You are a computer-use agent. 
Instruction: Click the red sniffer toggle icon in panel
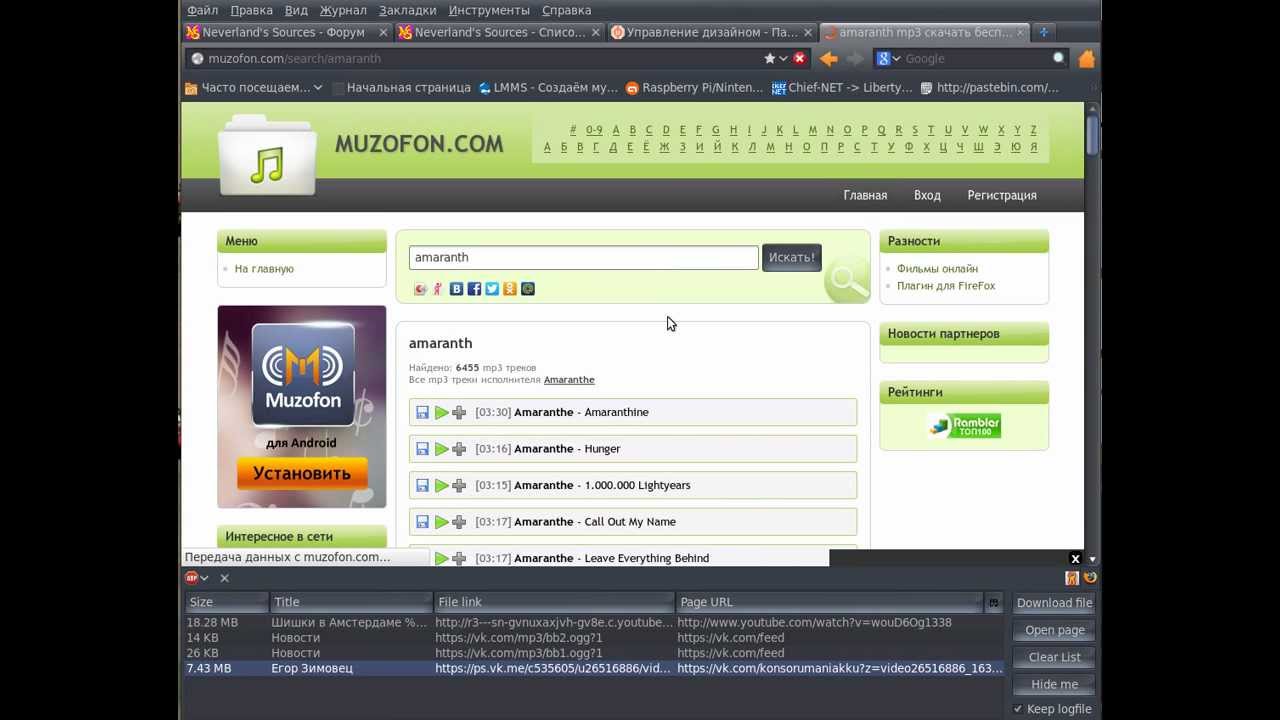point(191,578)
